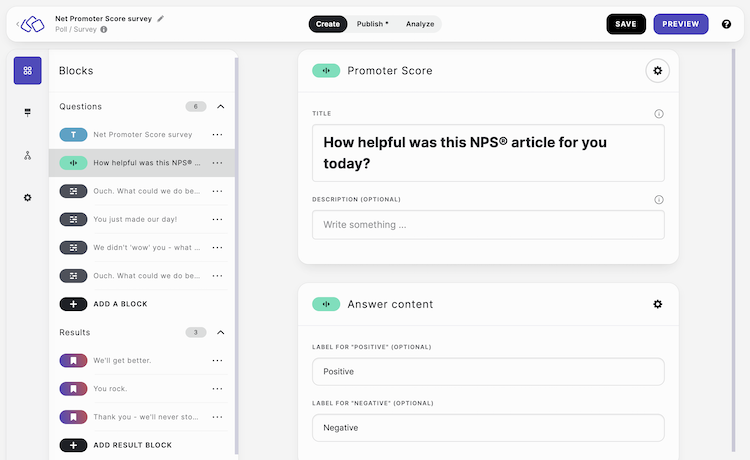750x460 pixels.
Task: Open options for first Ouch block
Action: 218,191
